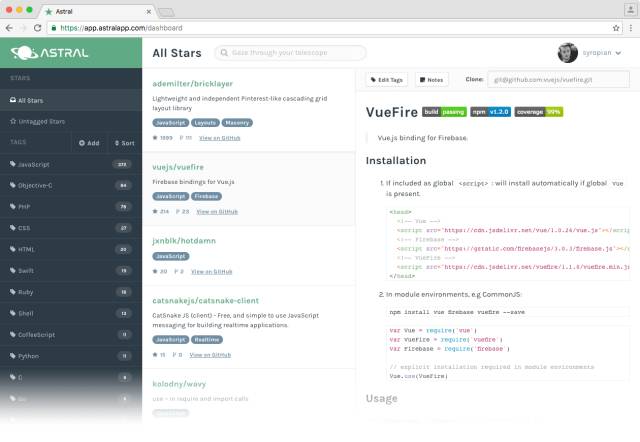Add a new tag
Image resolution: width=640 pixels, height=442 pixels.
[89, 143]
